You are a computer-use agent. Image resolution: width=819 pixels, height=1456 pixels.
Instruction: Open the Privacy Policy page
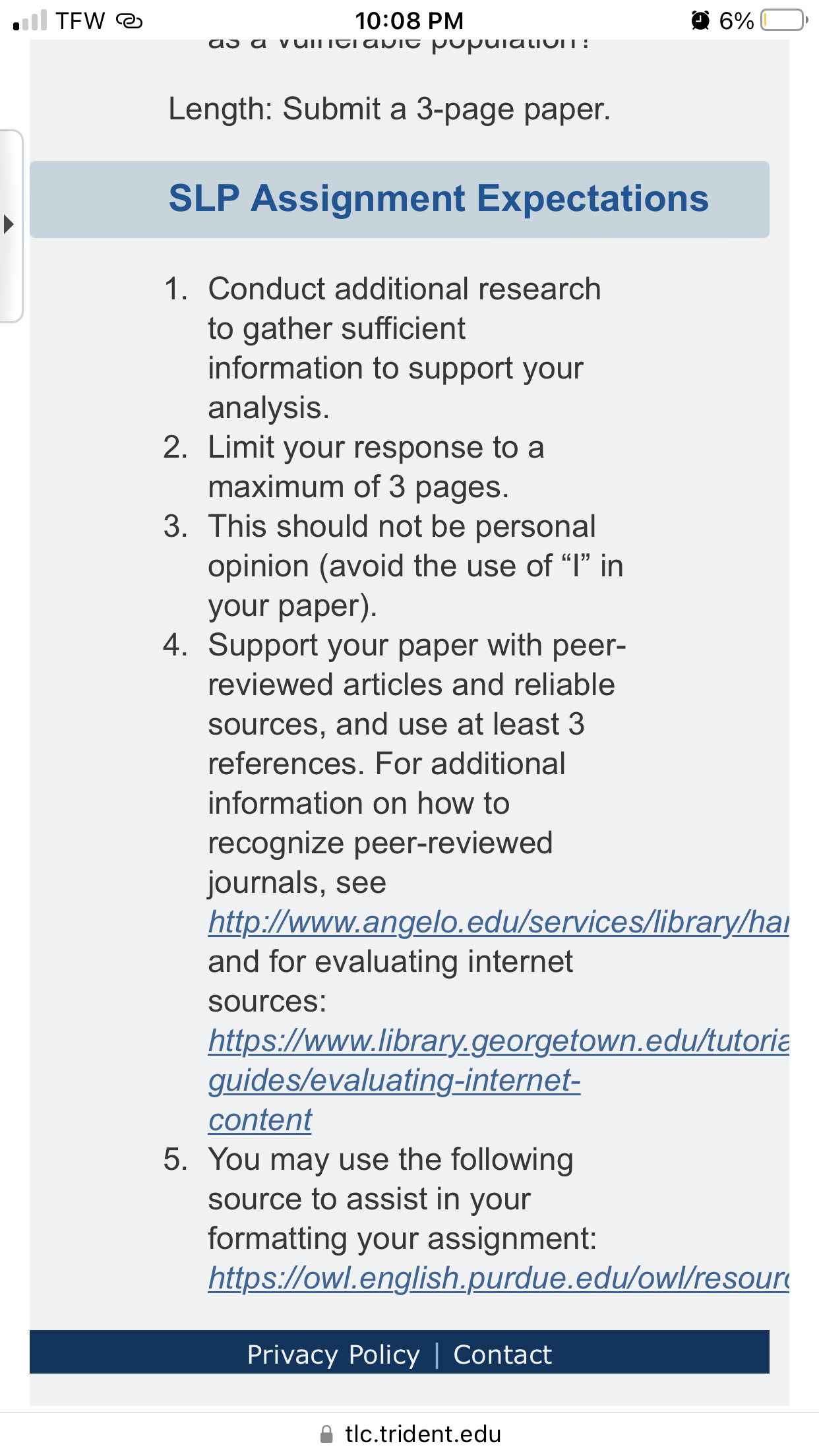(x=333, y=1354)
